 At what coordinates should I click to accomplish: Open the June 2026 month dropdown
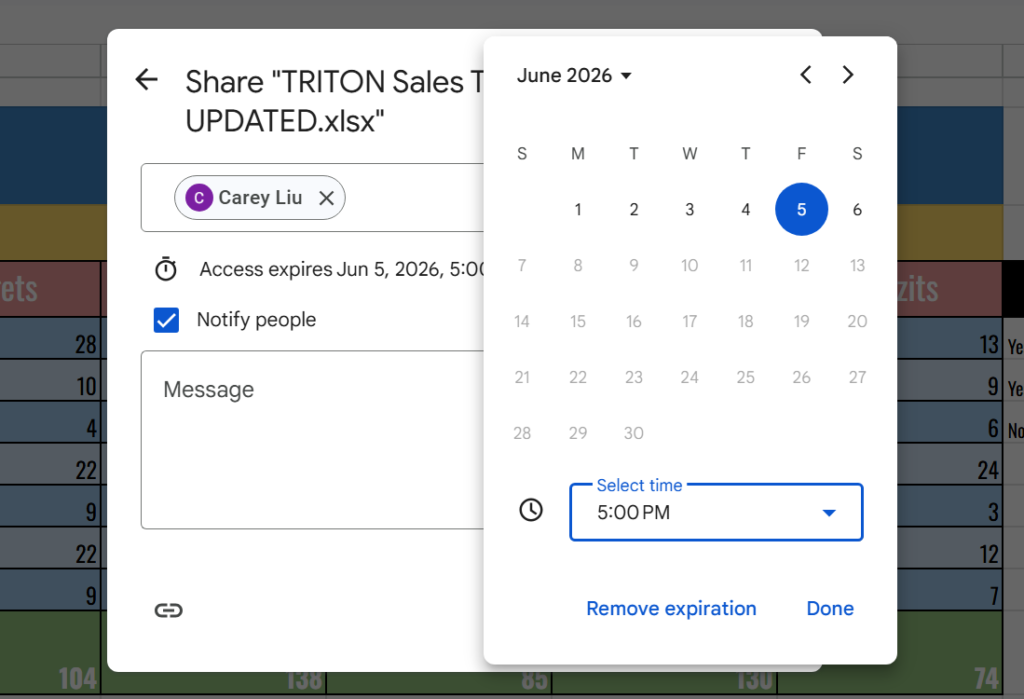tap(574, 76)
